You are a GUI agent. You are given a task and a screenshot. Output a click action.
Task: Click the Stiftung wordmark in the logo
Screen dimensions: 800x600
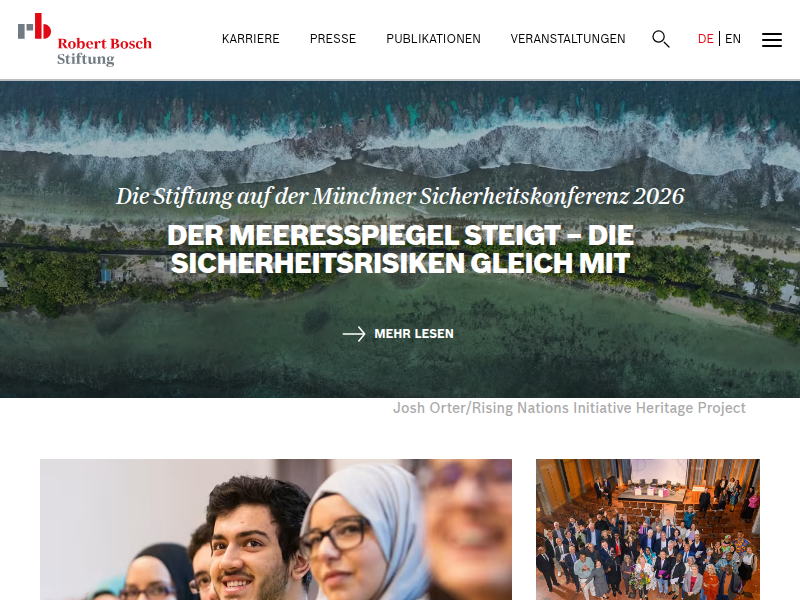tap(85, 59)
